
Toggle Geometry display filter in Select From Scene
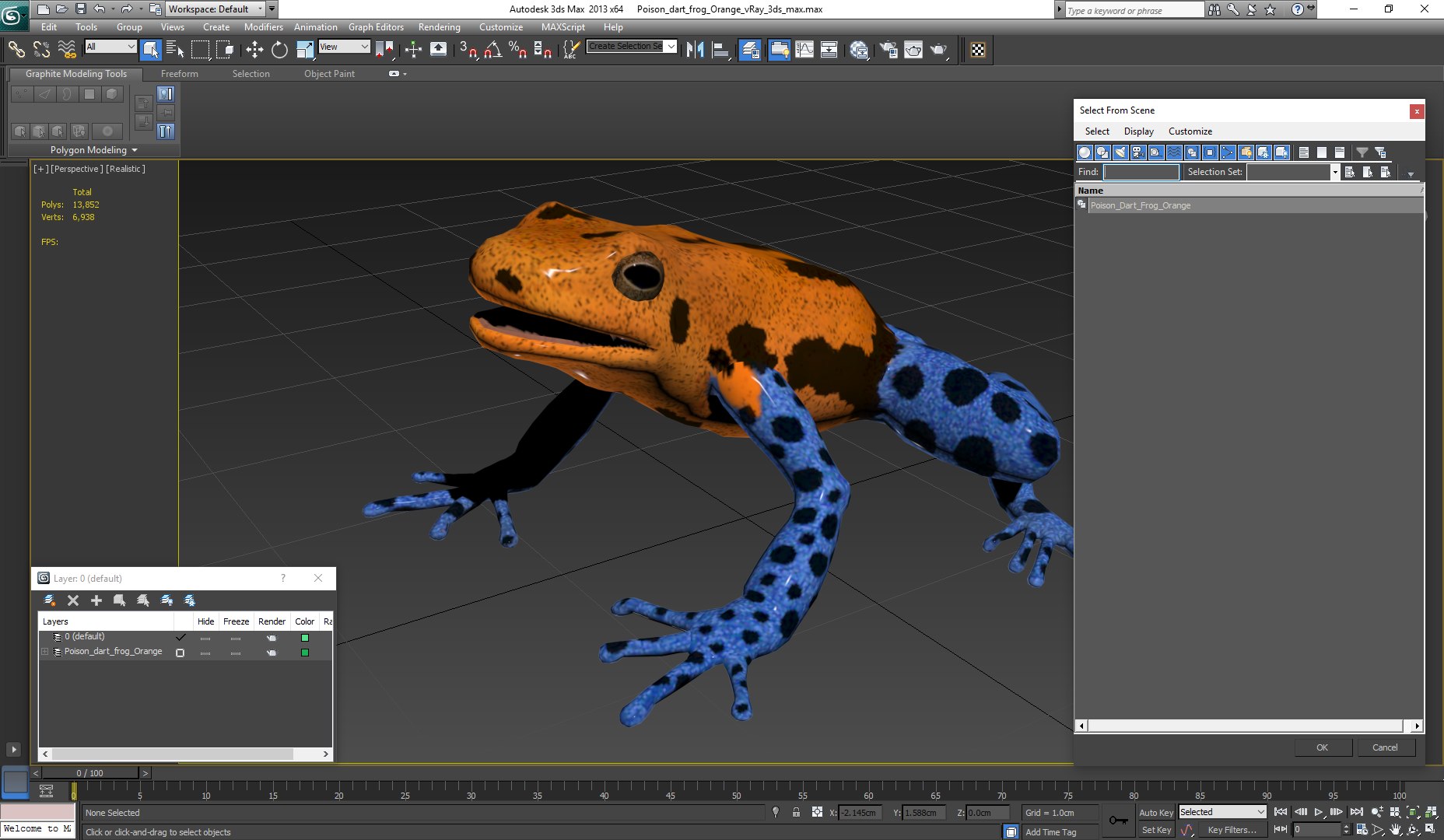point(1085,152)
